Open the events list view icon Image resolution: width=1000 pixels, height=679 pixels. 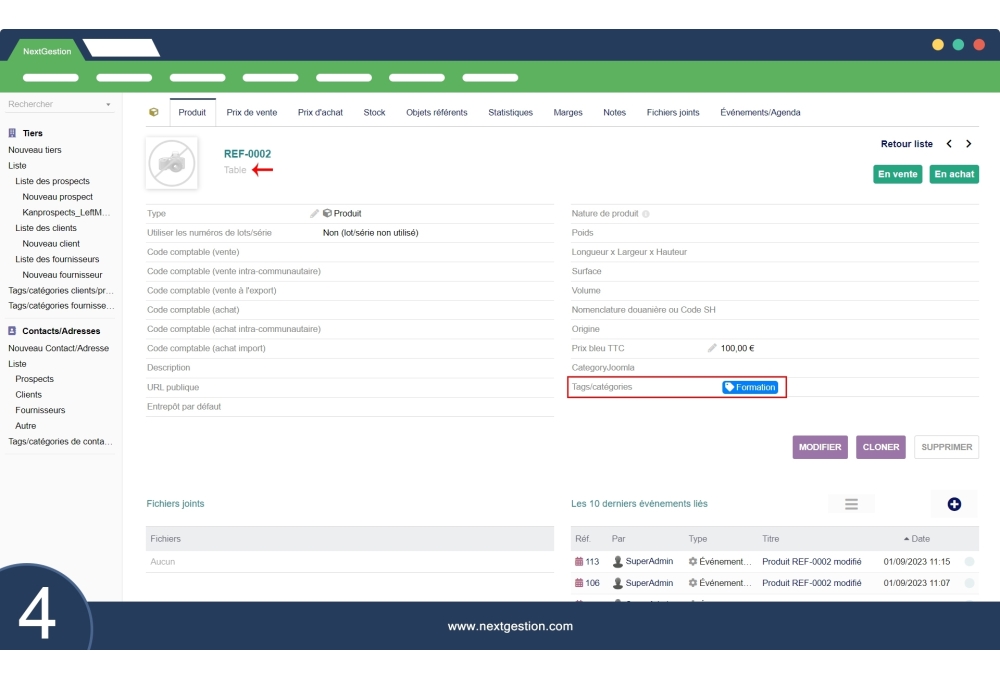(851, 503)
